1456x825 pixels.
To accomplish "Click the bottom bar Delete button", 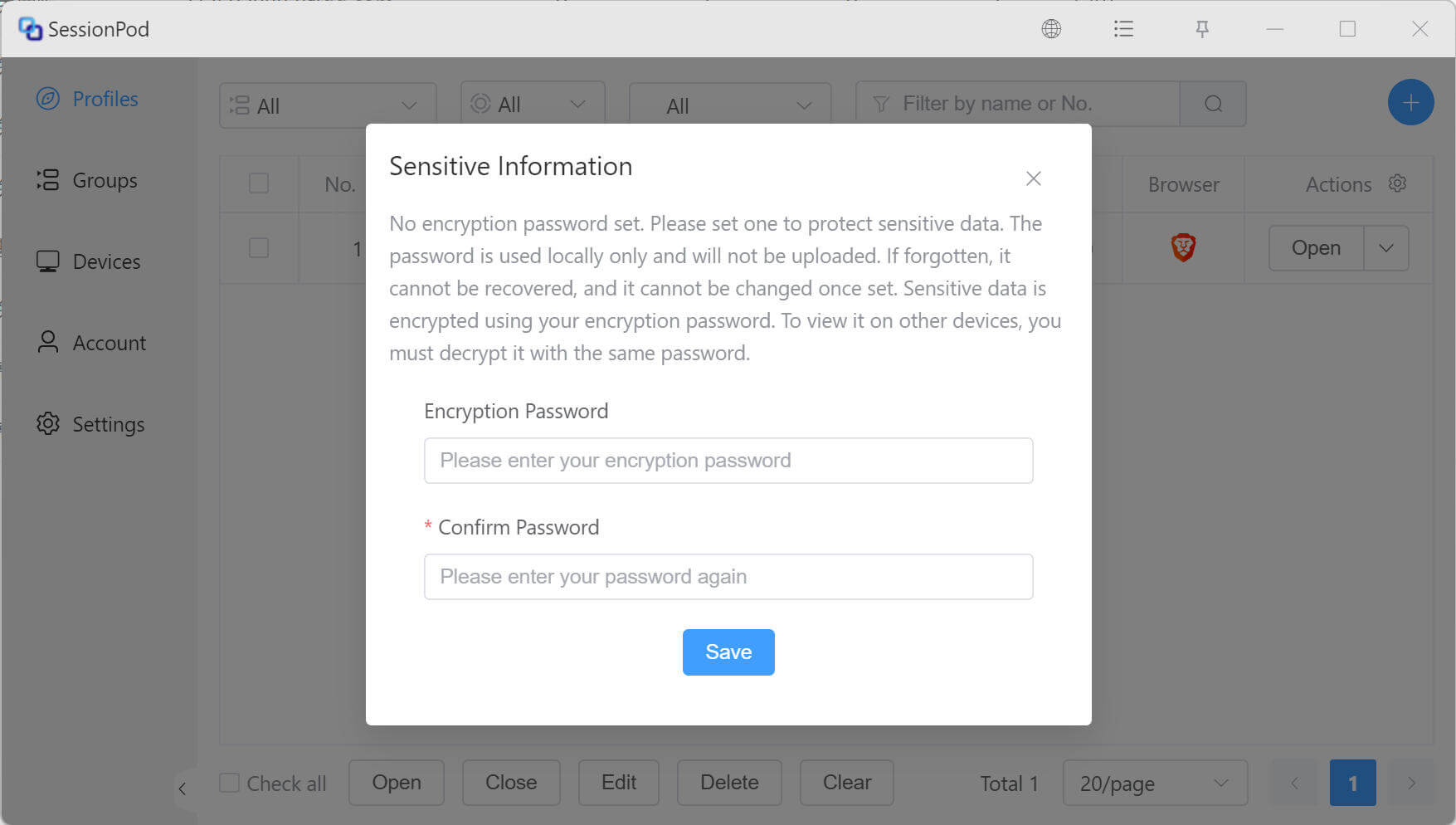I will [x=729, y=783].
